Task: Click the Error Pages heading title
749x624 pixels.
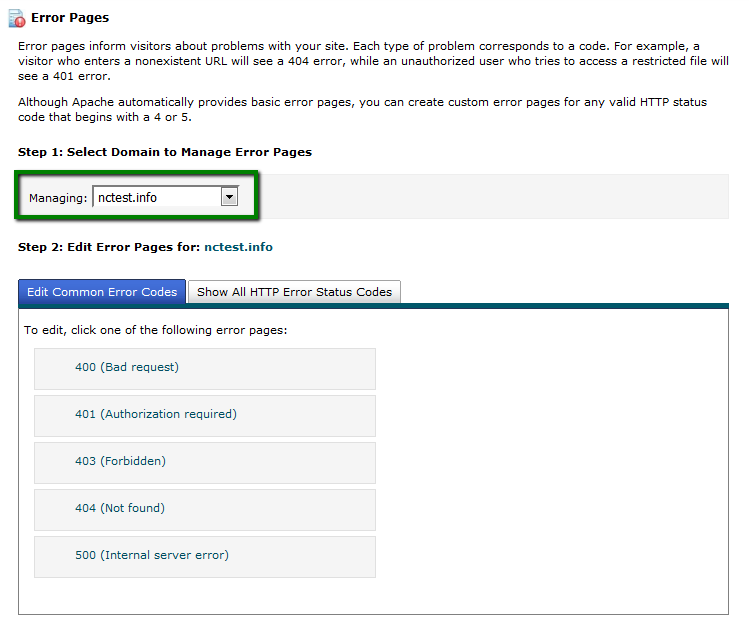Action: pyautogui.click(x=70, y=18)
